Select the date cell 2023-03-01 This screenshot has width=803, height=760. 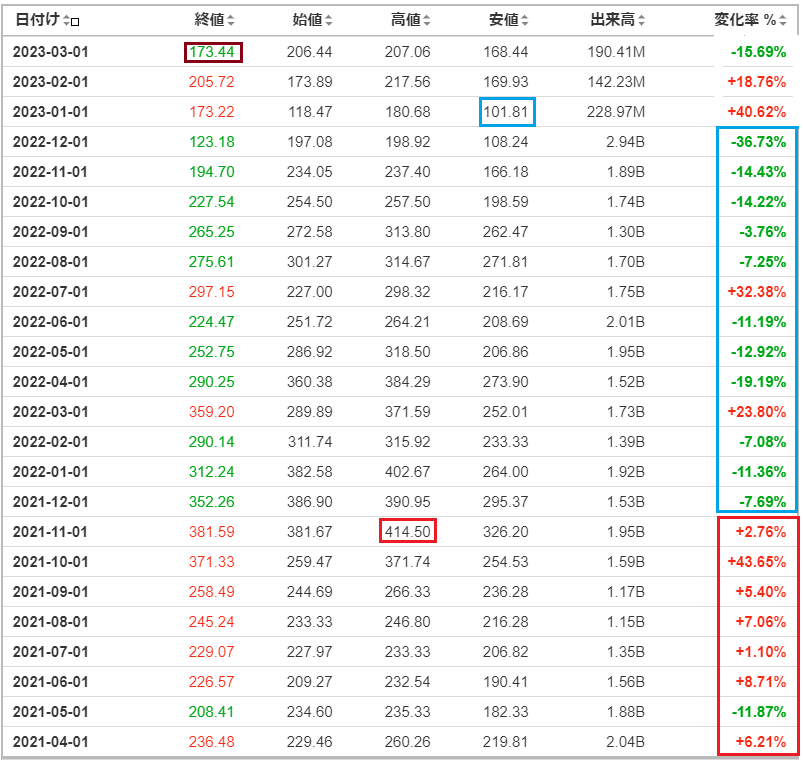point(51,52)
